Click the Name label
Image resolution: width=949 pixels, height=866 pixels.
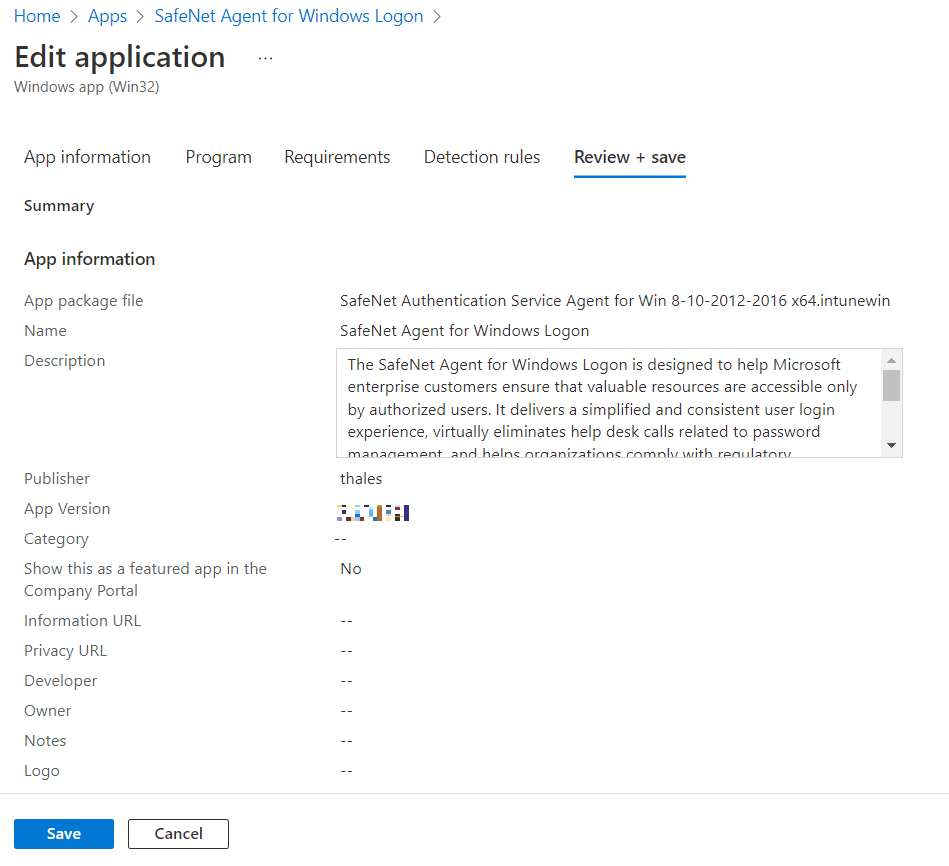click(45, 331)
